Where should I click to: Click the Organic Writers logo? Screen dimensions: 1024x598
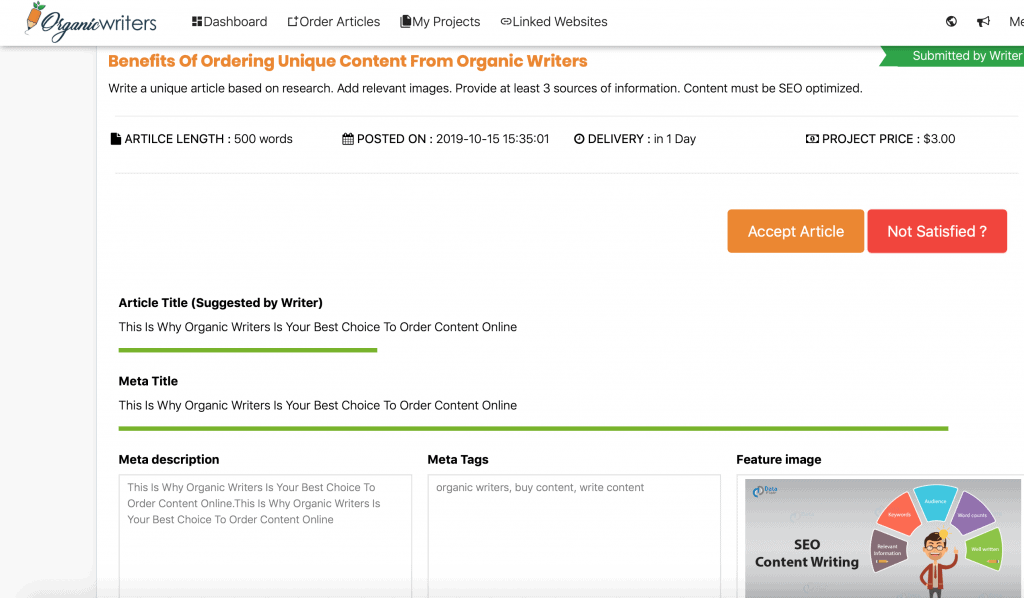[x=91, y=22]
